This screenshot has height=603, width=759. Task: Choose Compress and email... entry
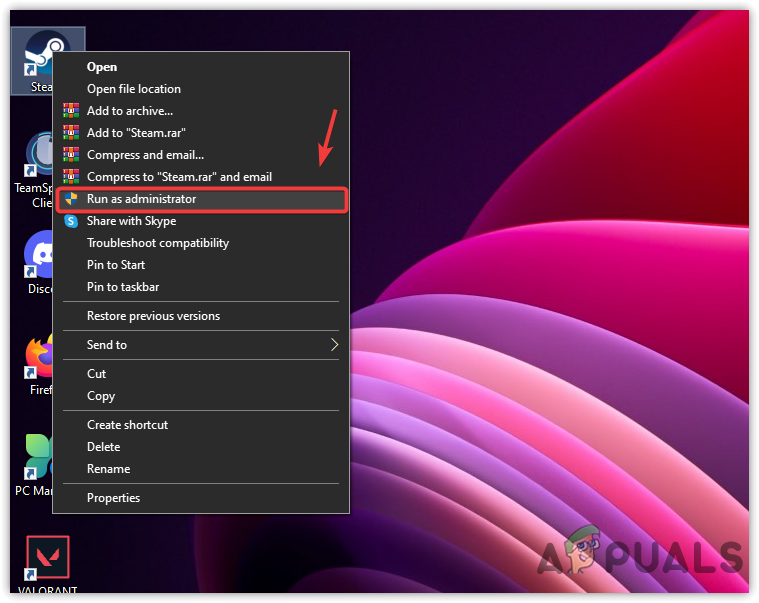tap(201, 155)
